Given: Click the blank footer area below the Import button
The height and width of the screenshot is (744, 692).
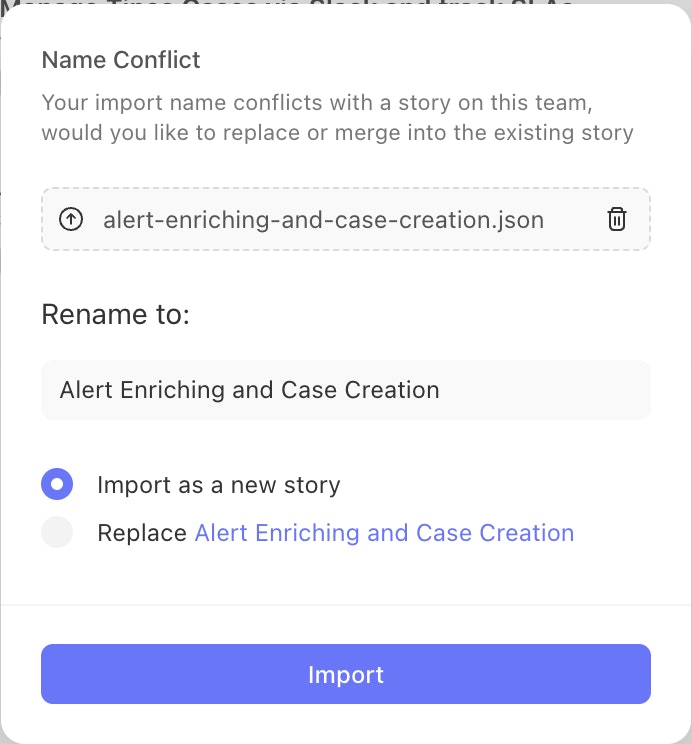Looking at the screenshot, I should click(346, 724).
